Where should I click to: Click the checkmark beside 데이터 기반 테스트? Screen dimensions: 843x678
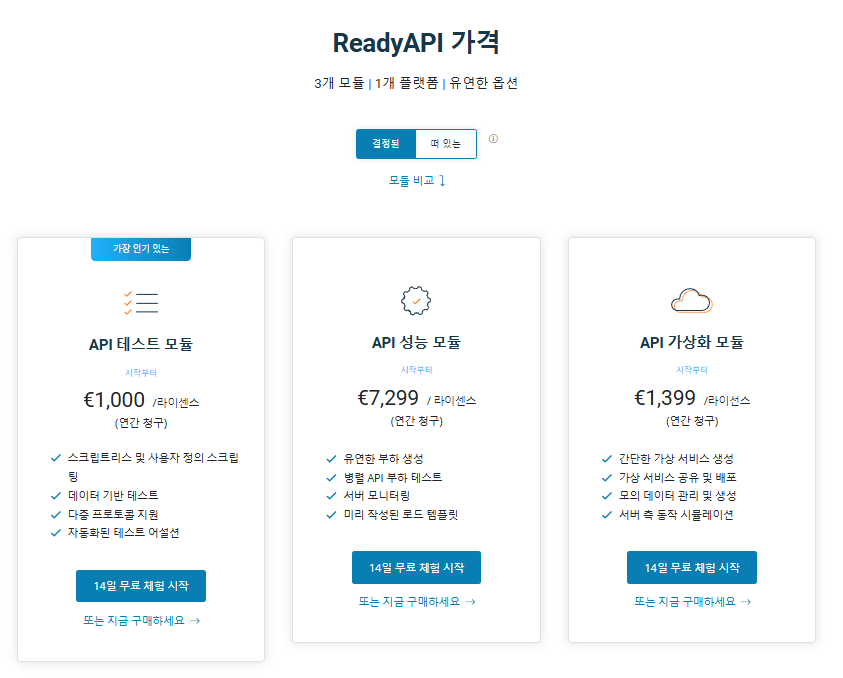click(x=56, y=496)
